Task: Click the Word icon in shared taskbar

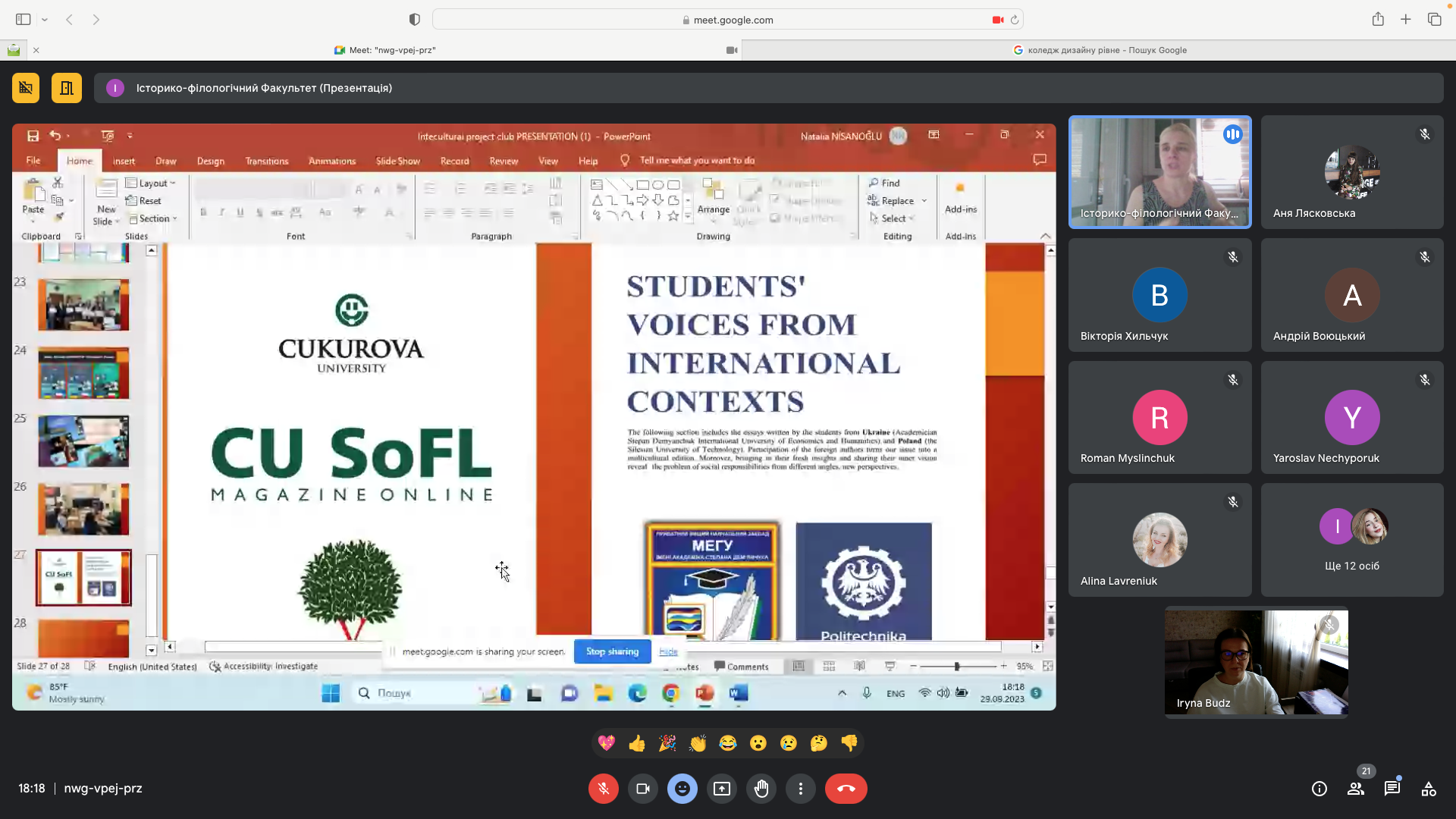Action: pos(739,693)
